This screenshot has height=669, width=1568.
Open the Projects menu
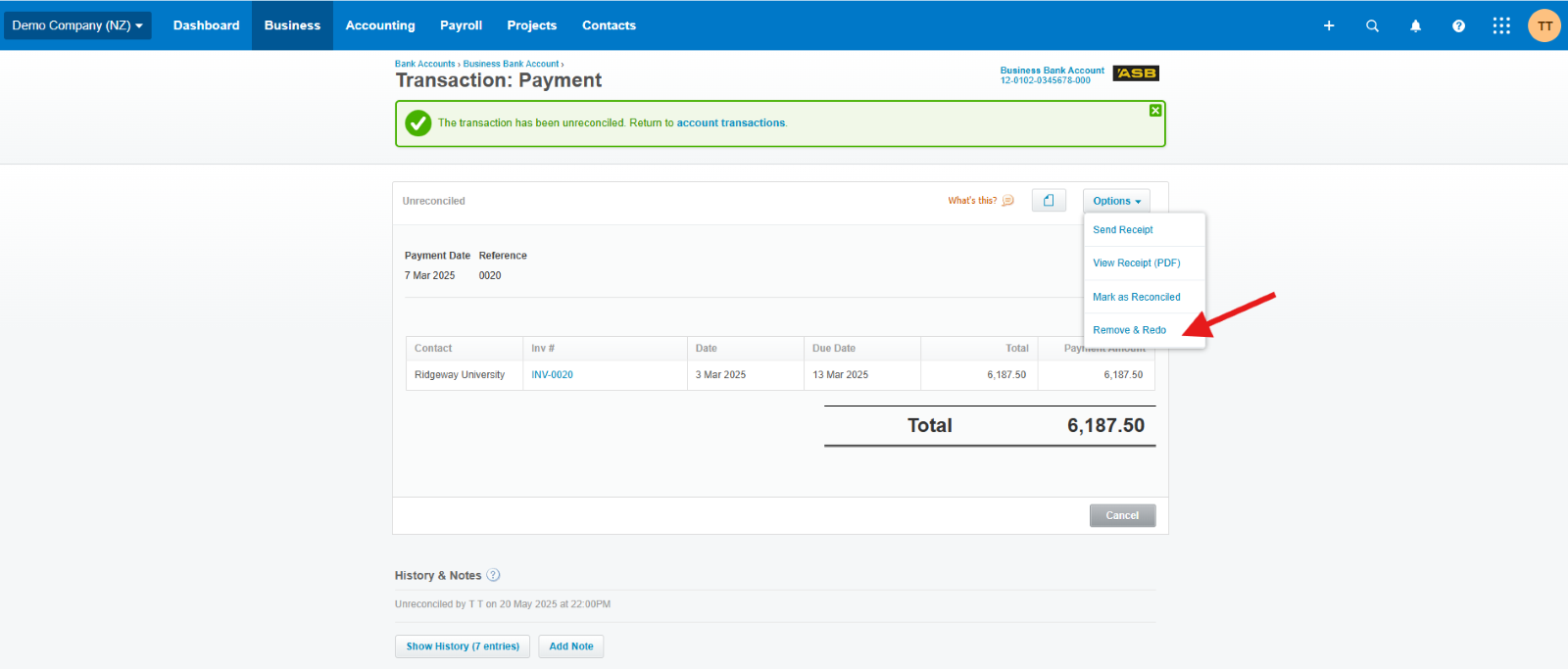[x=531, y=25]
